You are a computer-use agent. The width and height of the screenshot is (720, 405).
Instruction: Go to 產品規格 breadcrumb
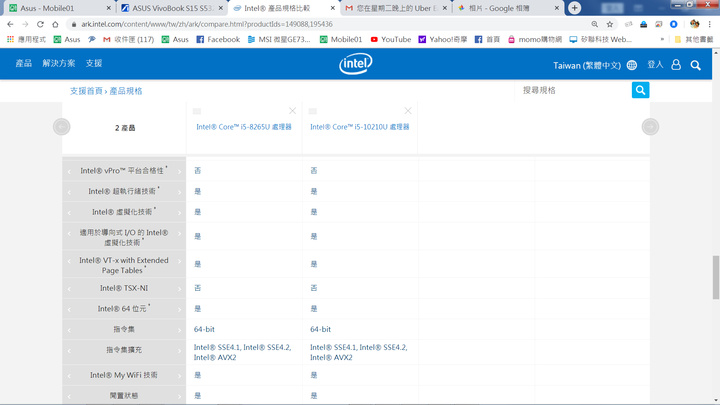126,91
